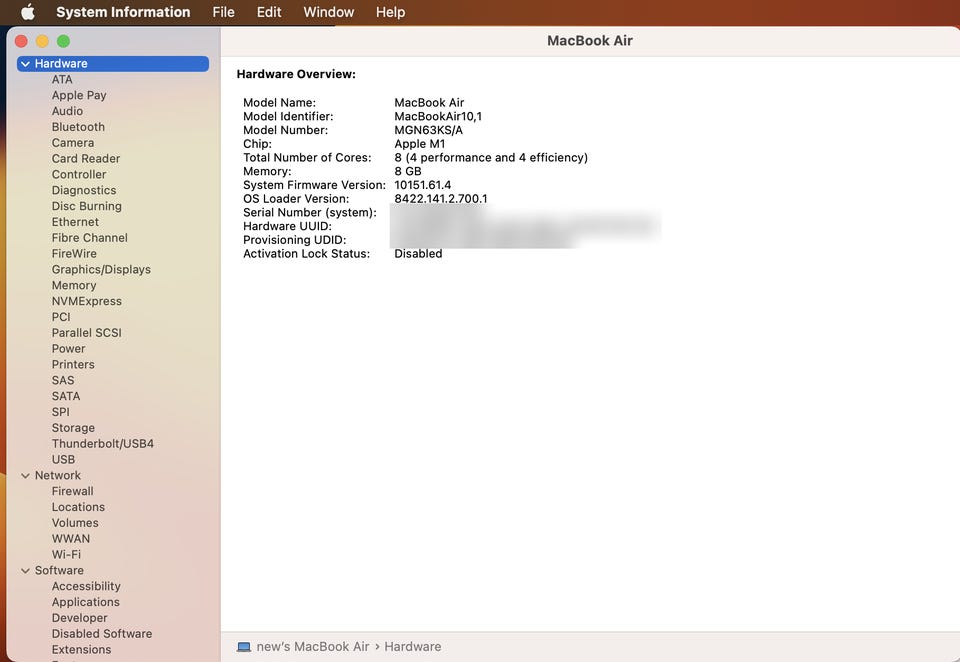This screenshot has width=960, height=662.
Task: Open the Window menu
Action: click(329, 12)
